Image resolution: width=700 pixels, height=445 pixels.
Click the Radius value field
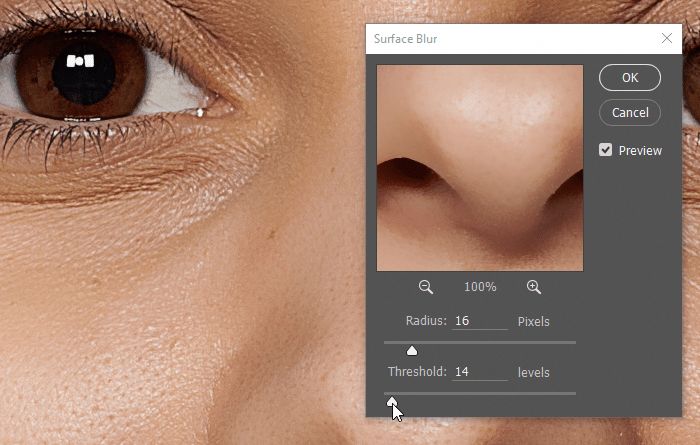tap(479, 321)
